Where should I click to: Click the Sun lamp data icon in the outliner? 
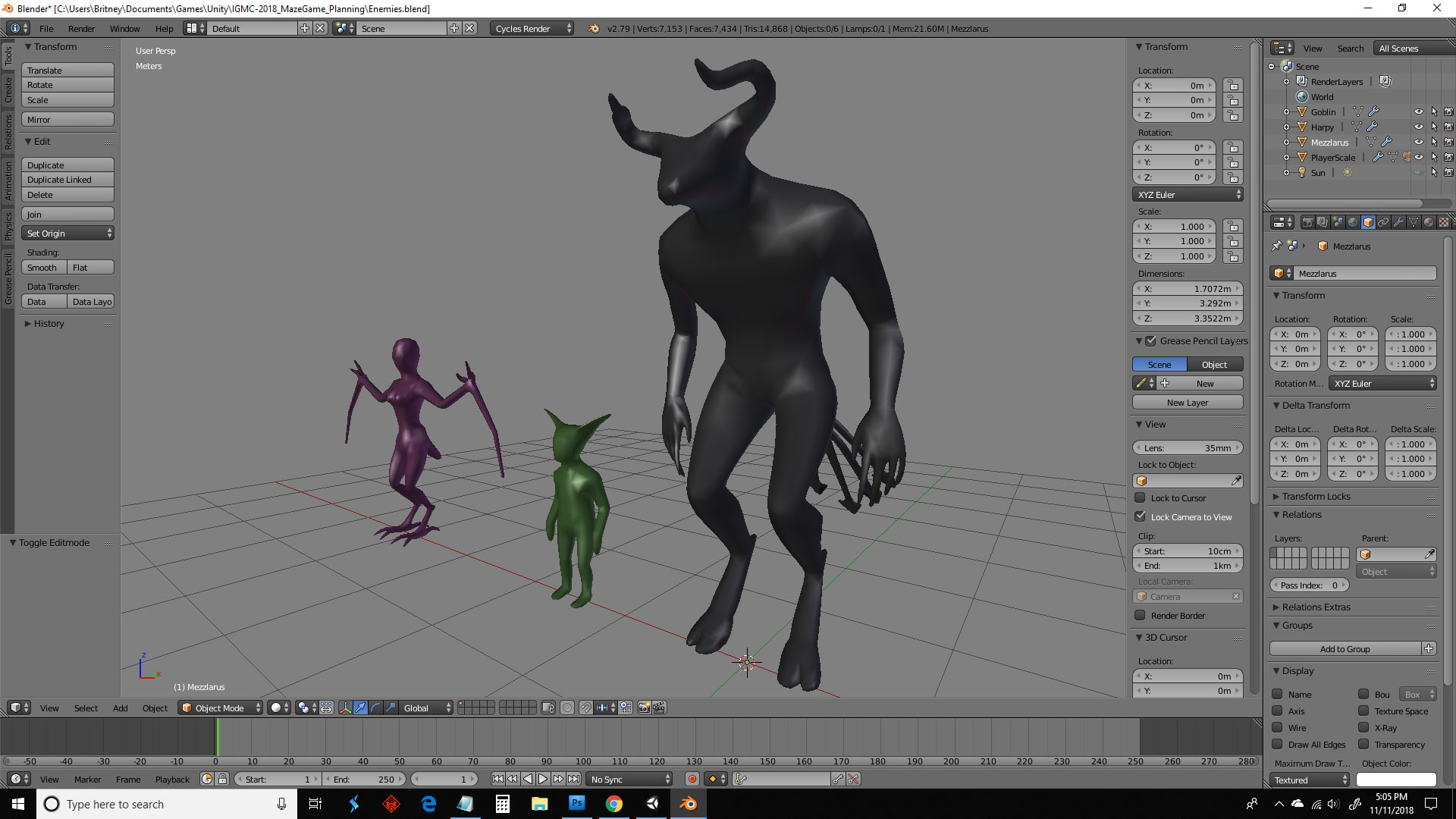[x=1348, y=172]
